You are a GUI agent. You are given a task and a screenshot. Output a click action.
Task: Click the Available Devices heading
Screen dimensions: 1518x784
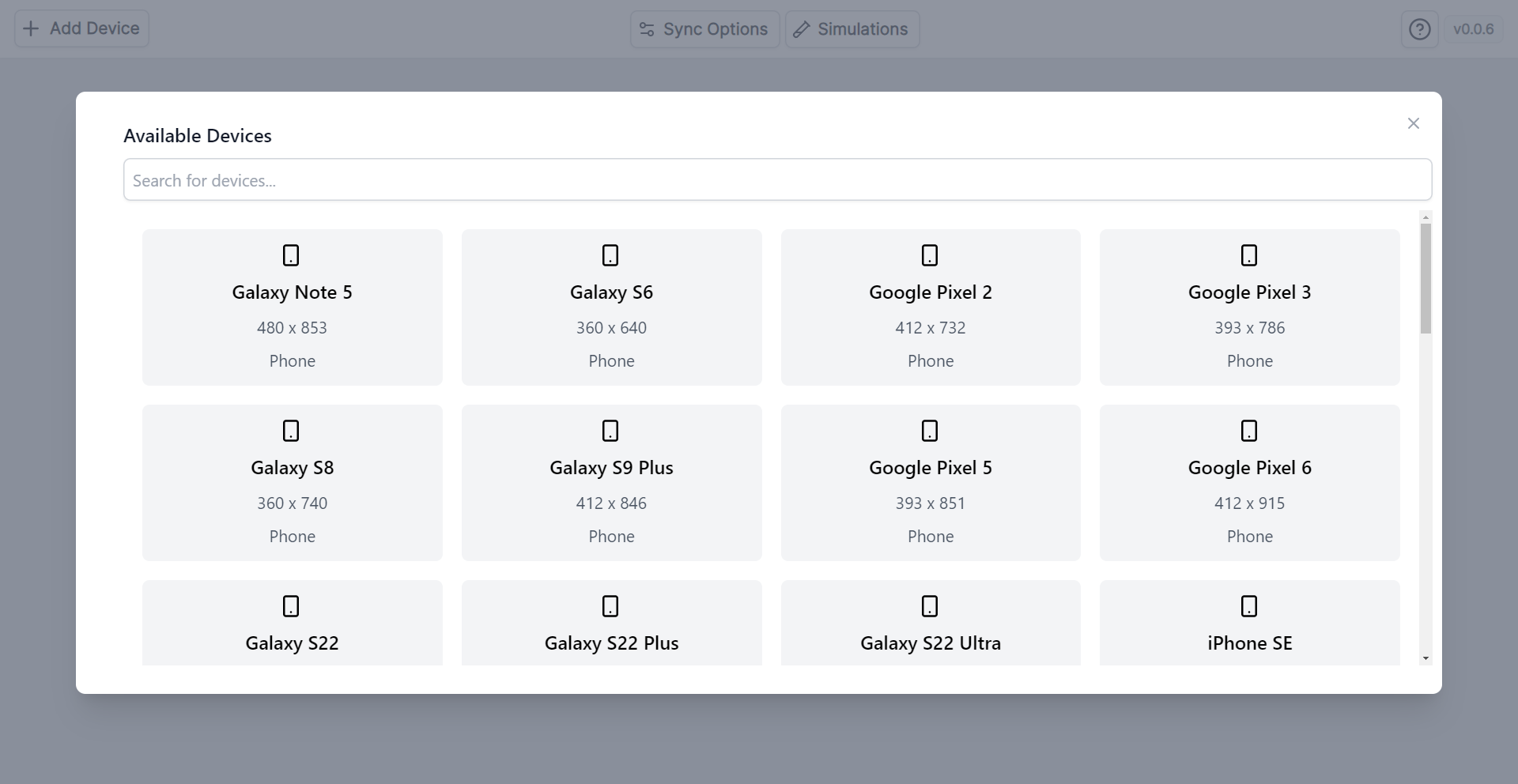tap(198, 136)
